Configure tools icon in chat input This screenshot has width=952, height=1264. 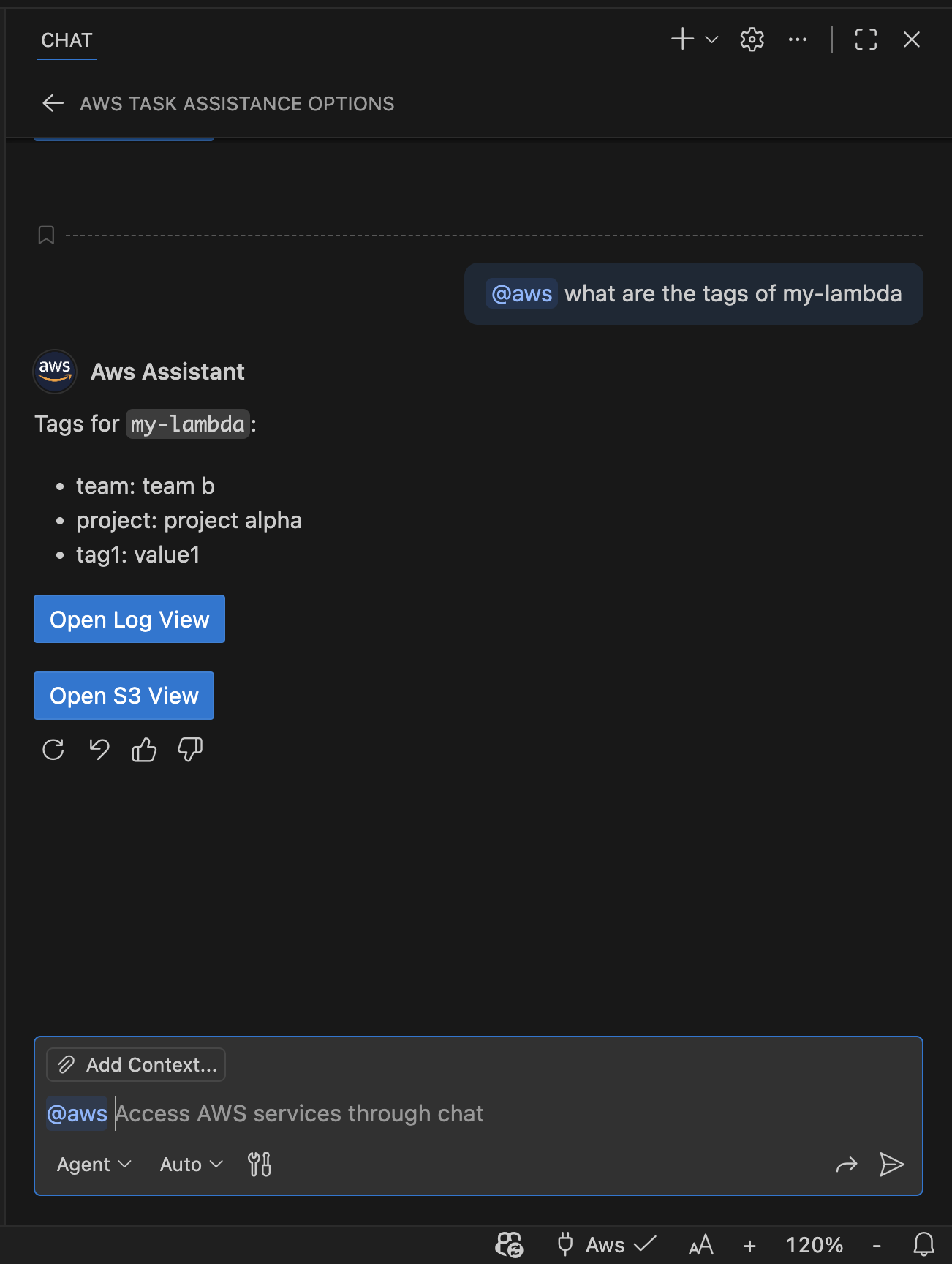260,1164
